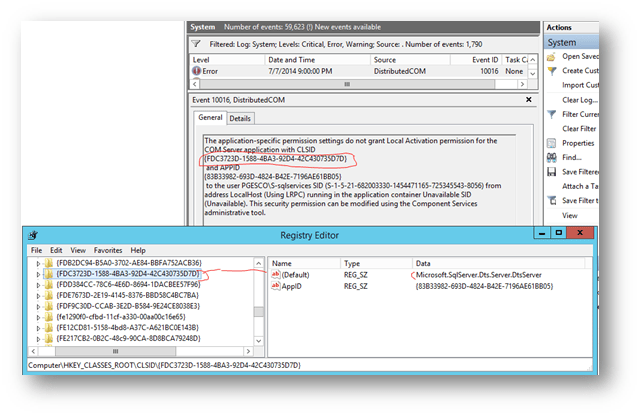
Task: Click the (Default) string value icon
Action: pyautogui.click(x=276, y=273)
